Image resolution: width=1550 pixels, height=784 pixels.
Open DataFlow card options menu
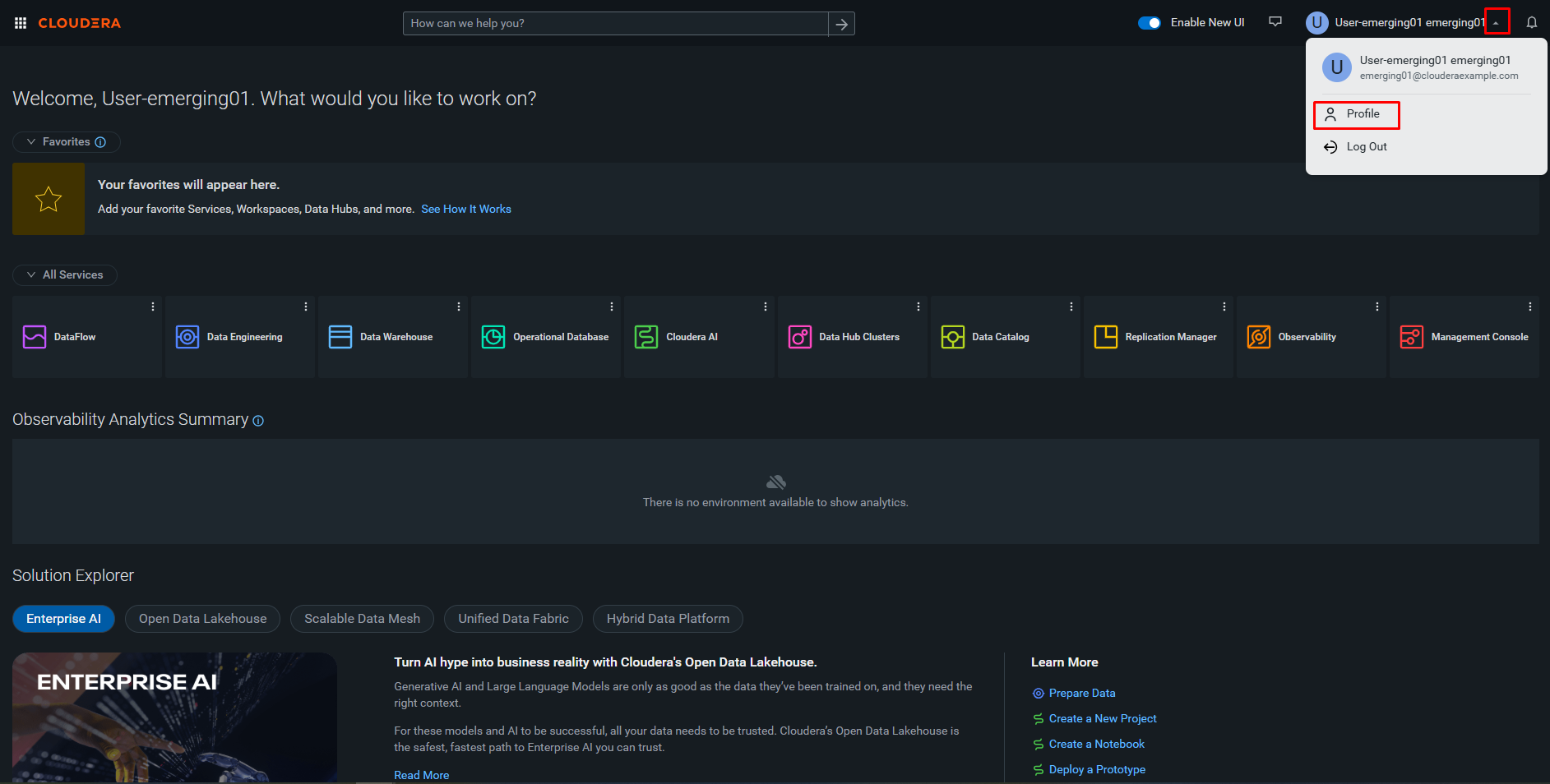[153, 307]
